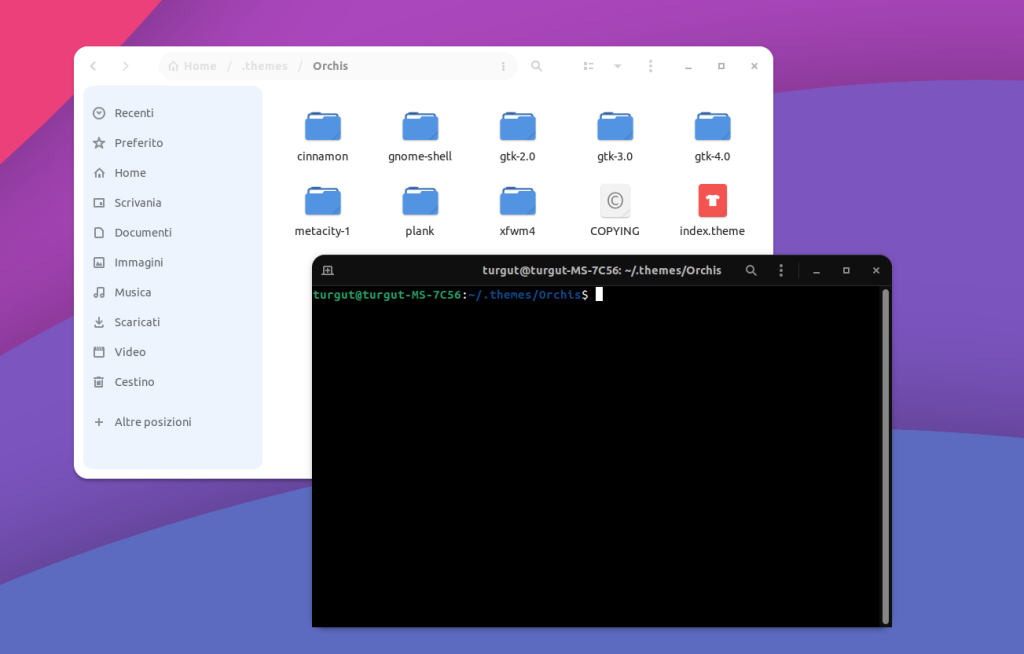The image size is (1024, 654).
Task: Toggle list/grid view in file manager
Action: point(589,66)
